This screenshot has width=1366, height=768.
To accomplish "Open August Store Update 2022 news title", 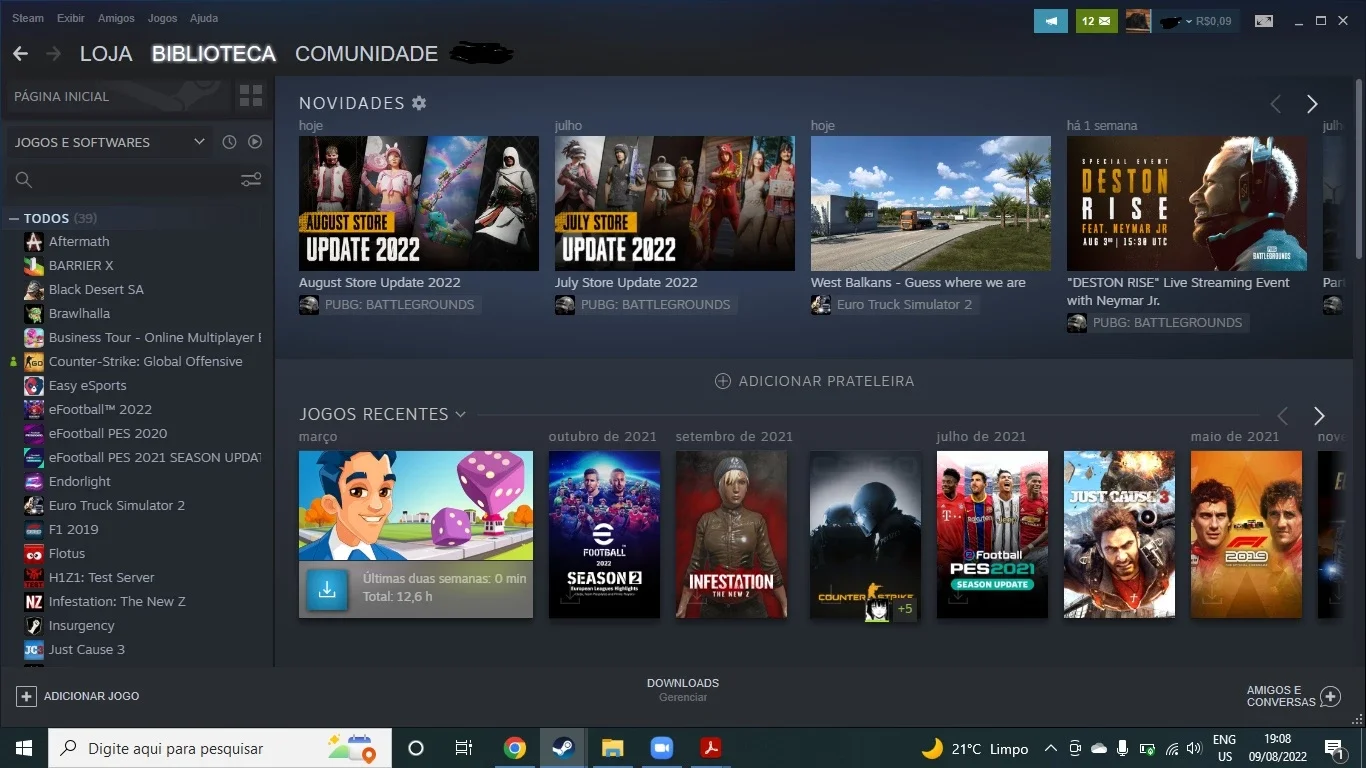I will 380,283.
